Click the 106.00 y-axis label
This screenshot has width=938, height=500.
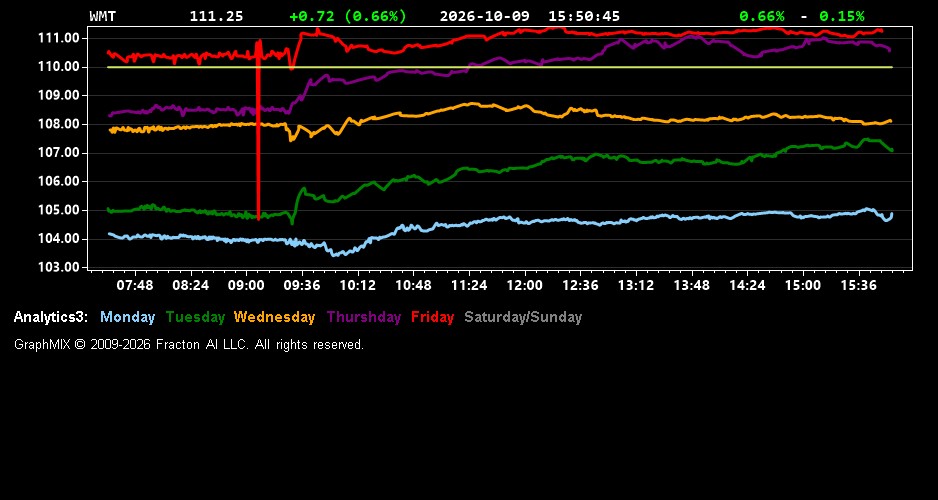click(59, 182)
